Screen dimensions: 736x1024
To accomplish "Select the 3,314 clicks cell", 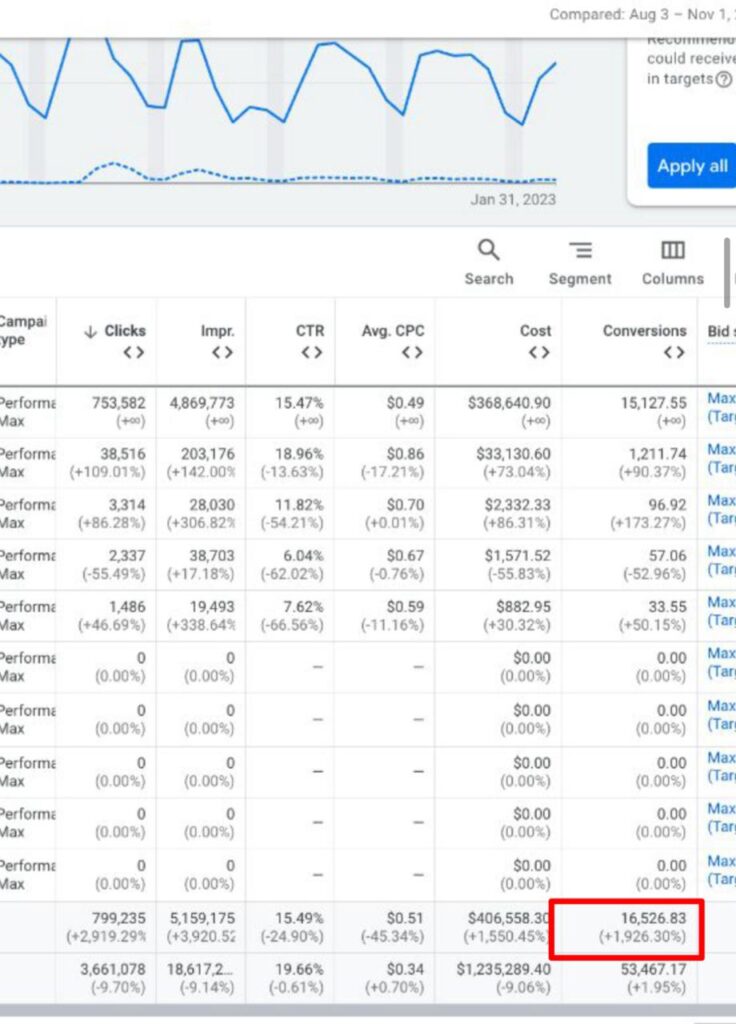I will [106, 514].
